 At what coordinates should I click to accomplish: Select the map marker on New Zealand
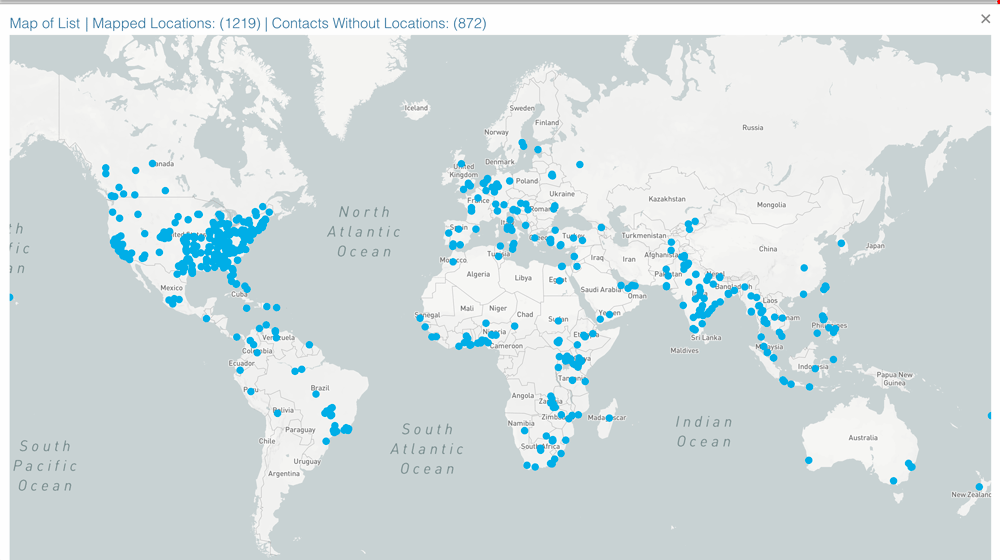click(979, 487)
